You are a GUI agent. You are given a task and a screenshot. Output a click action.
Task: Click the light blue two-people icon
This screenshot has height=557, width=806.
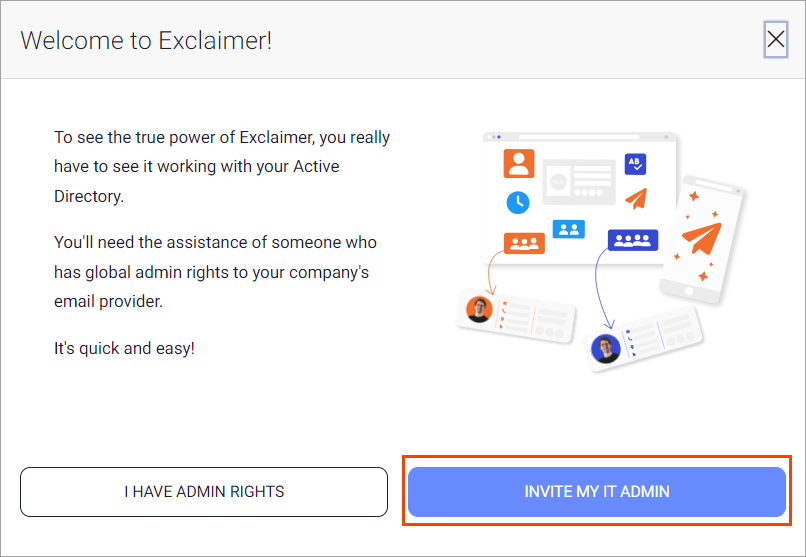point(568,229)
